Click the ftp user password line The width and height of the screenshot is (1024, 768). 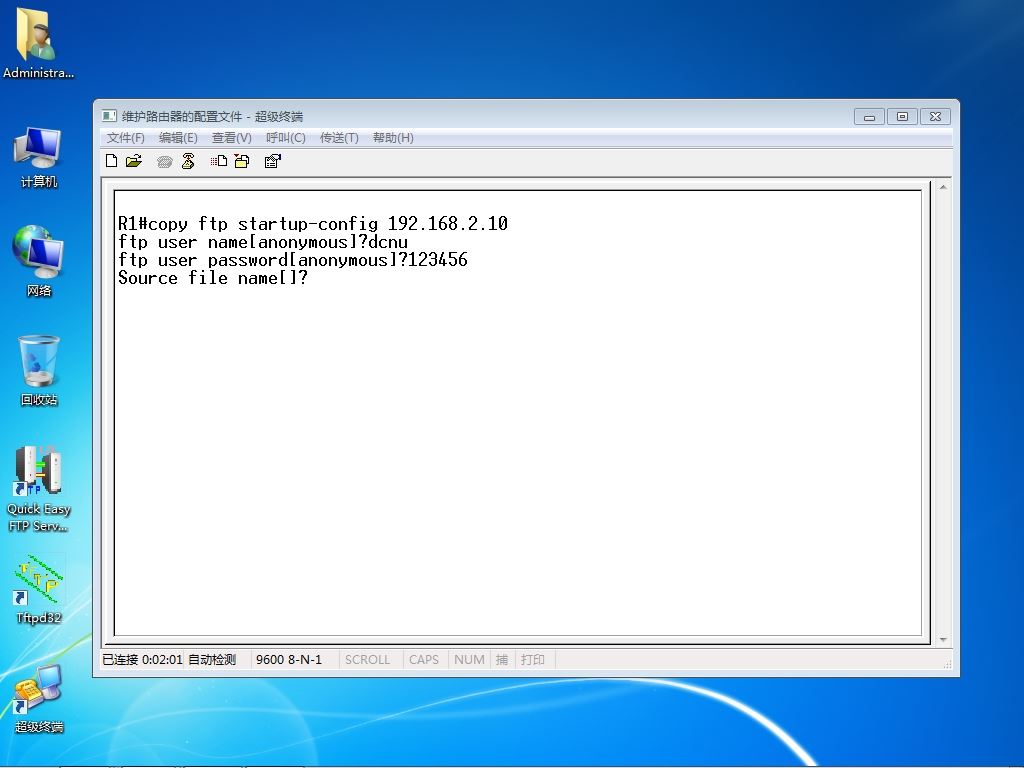[x=293, y=260]
